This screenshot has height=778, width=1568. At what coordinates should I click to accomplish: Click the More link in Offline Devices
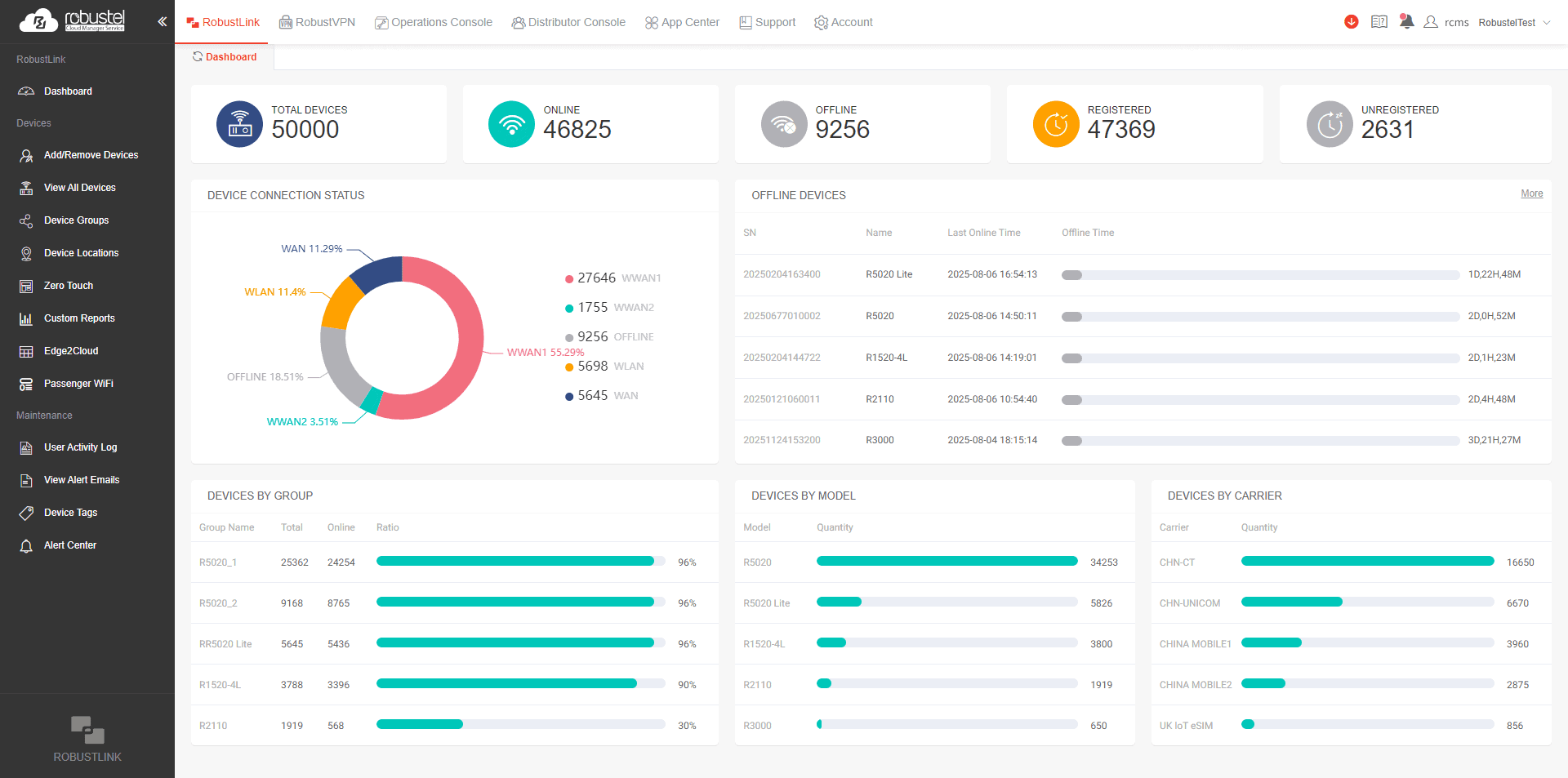(x=1531, y=193)
